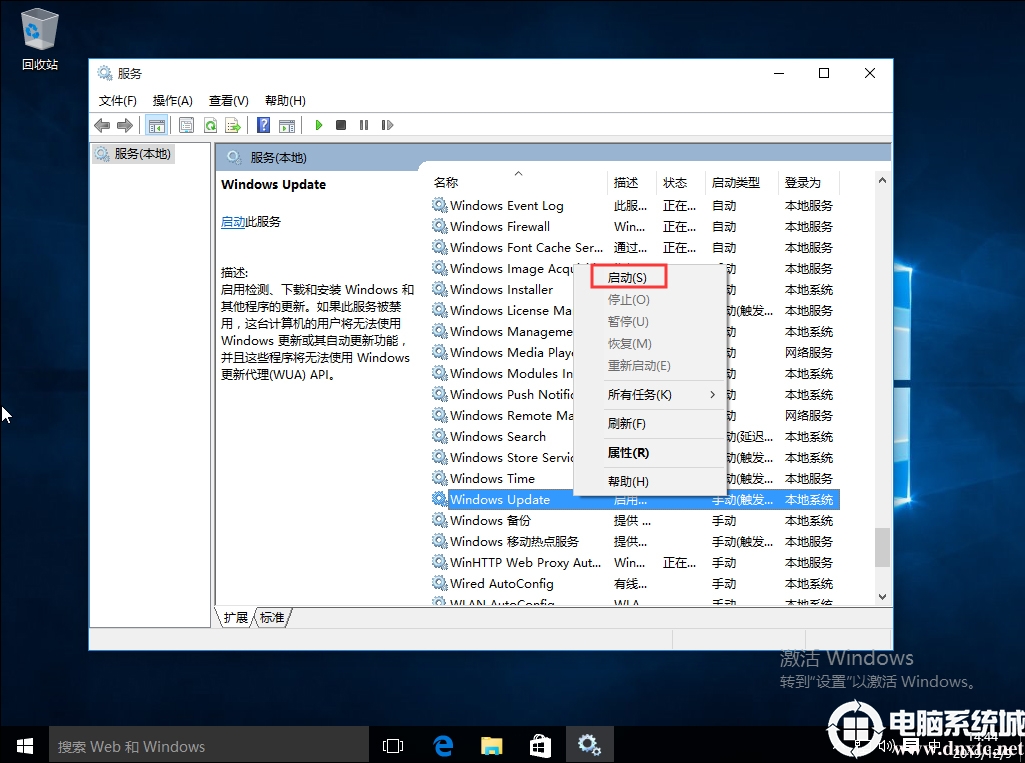Open the 帮助(H) menu in menu bar
This screenshot has width=1025, height=763.
point(285,101)
